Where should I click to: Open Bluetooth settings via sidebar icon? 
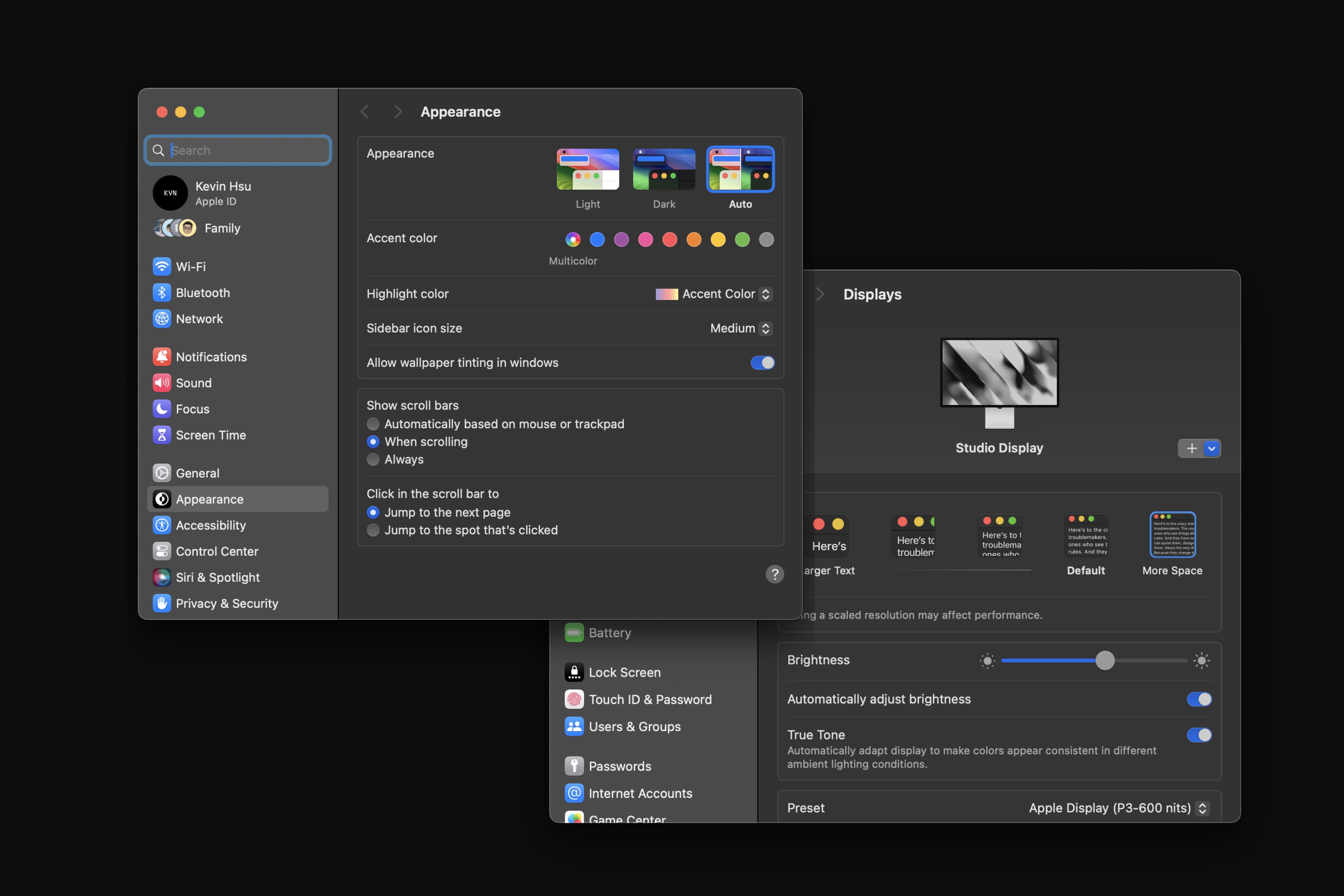click(162, 292)
